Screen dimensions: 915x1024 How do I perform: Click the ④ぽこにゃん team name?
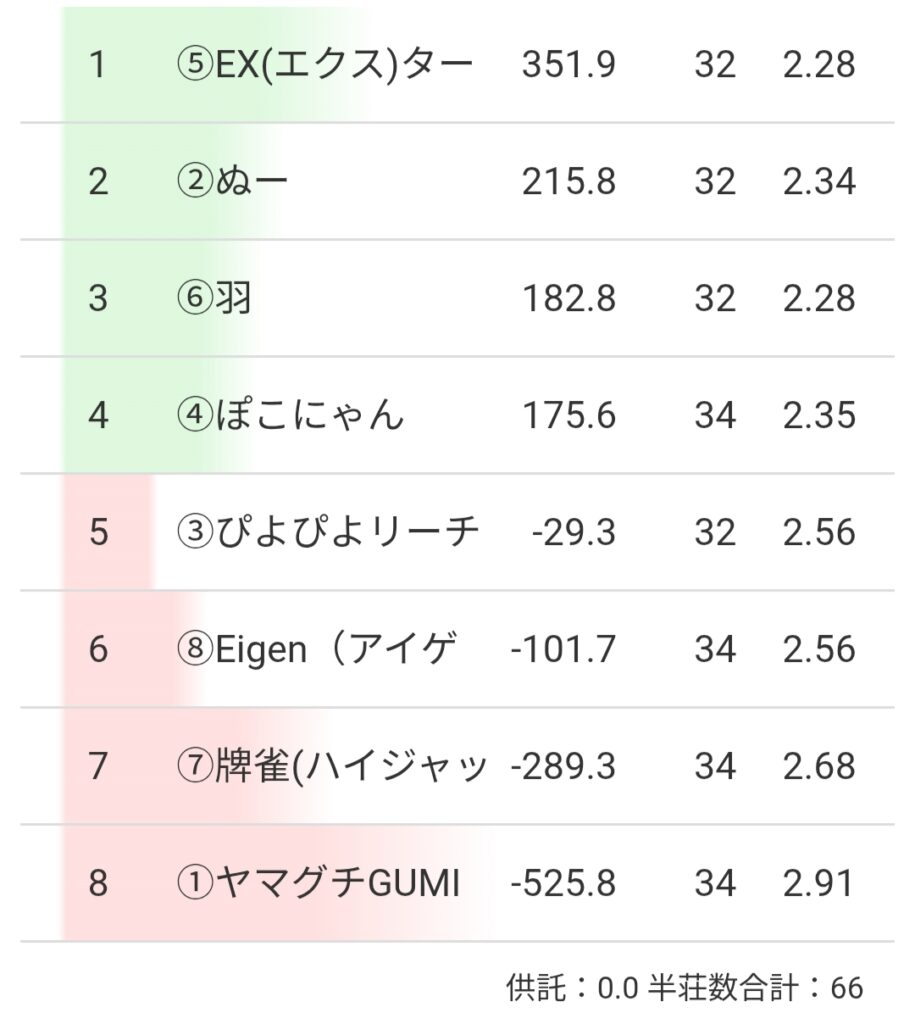[x=290, y=415]
